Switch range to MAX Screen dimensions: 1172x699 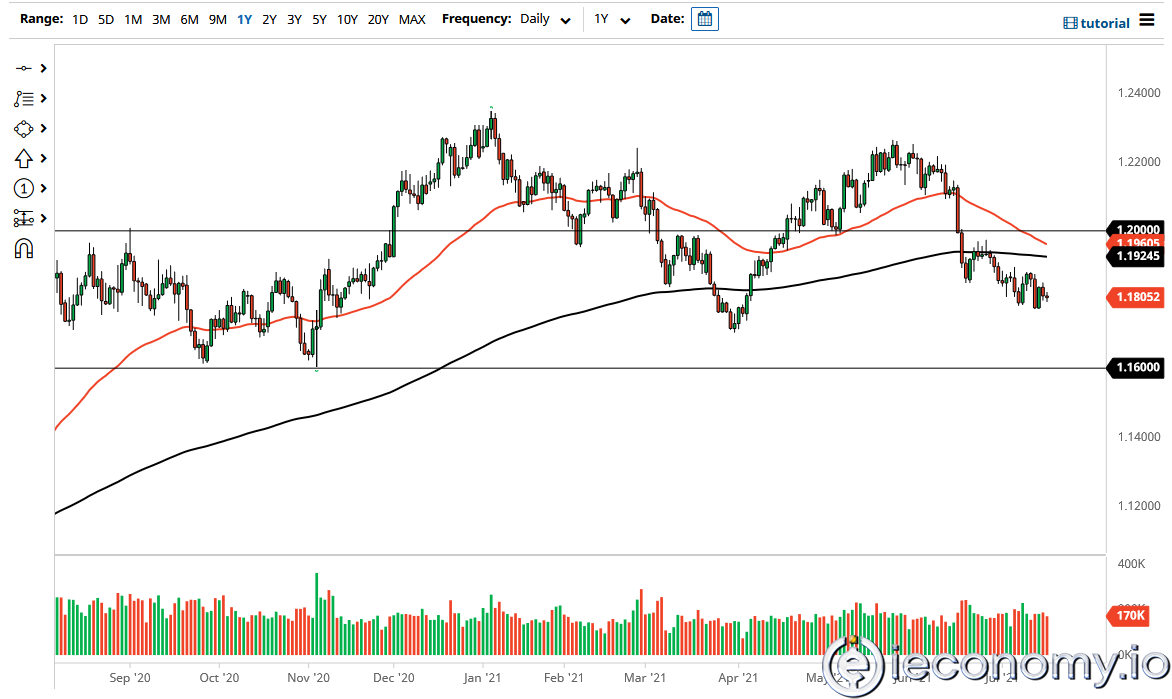point(412,19)
